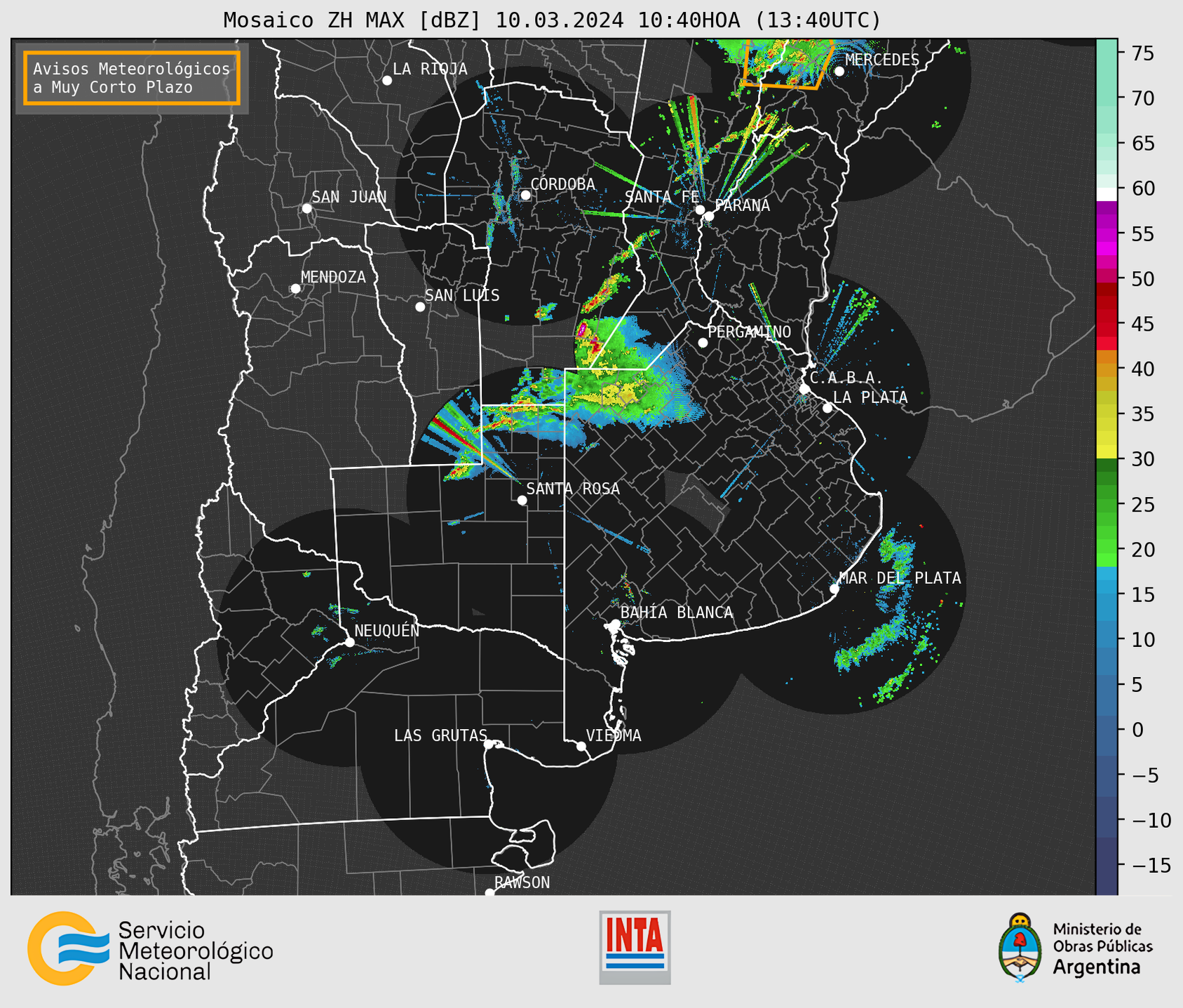Click the Servicio Meteorológico Nacional name text

click(x=196, y=951)
